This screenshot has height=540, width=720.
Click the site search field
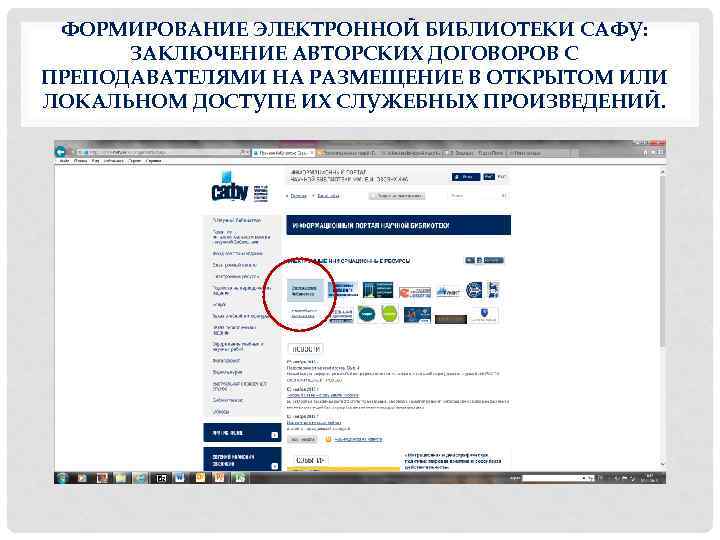tap(477, 196)
